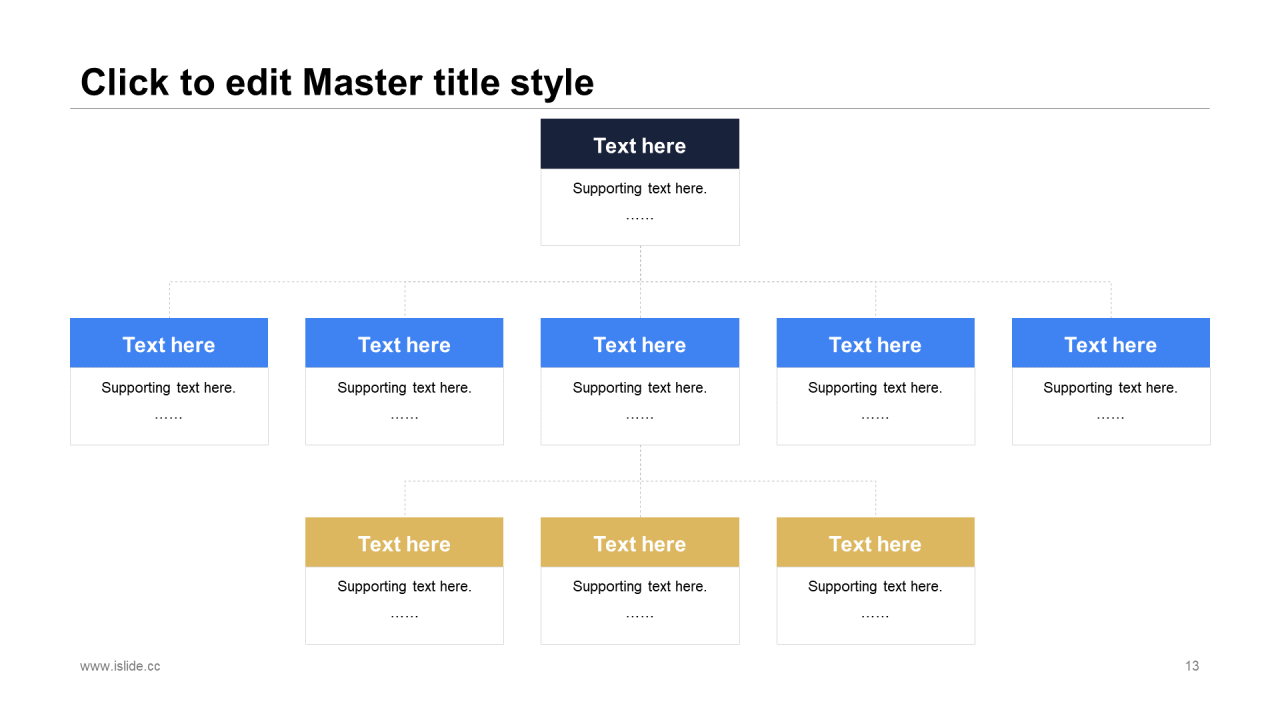The height and width of the screenshot is (720, 1280).
Task: Select the rightmost gold 'Text here' header
Action: pyautogui.click(x=876, y=542)
